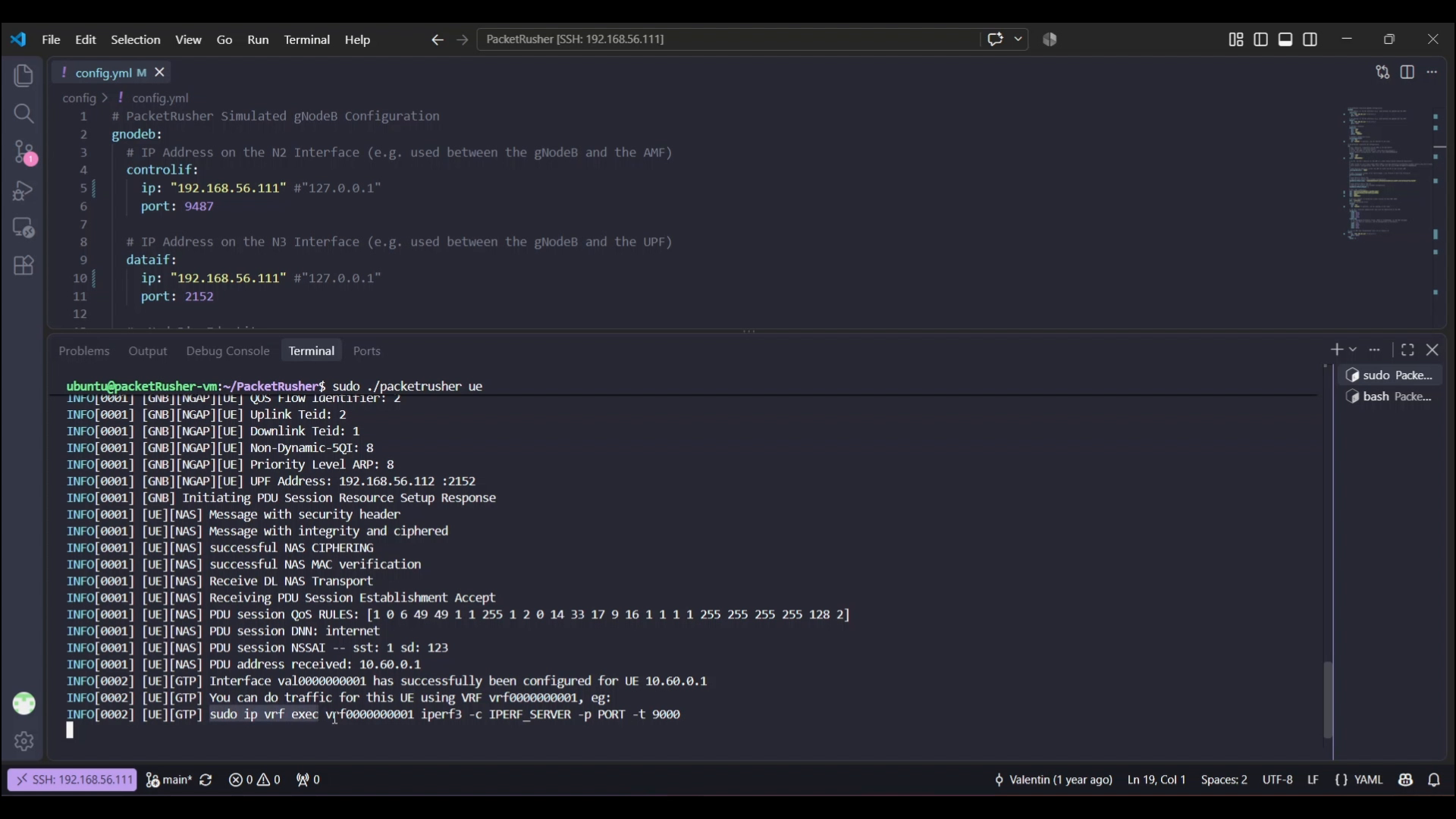Screen dimensions: 1456x819
Task: Open terminal panel views and more actions
Action: click(x=1375, y=350)
